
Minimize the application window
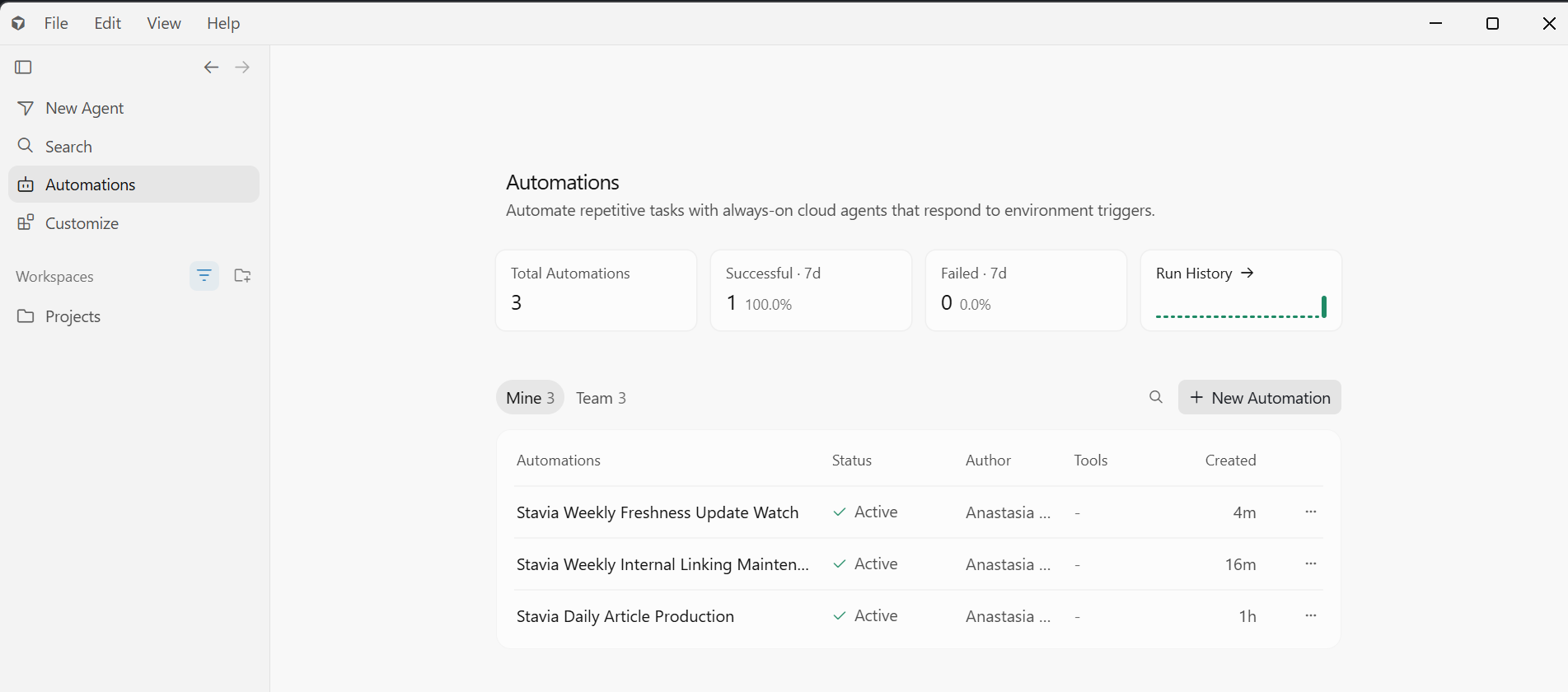point(1435,23)
